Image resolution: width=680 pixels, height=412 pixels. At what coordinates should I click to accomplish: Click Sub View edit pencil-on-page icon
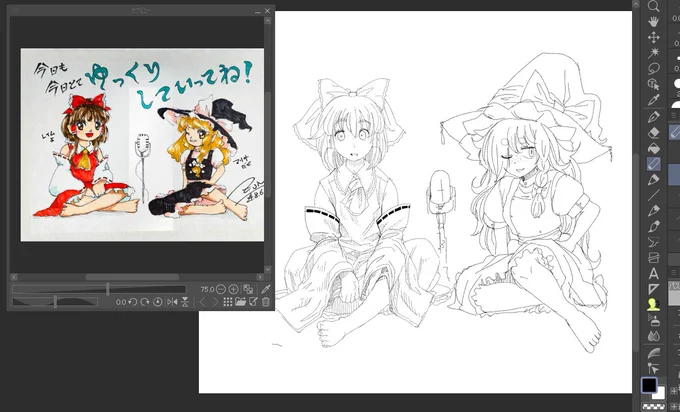pos(253,302)
